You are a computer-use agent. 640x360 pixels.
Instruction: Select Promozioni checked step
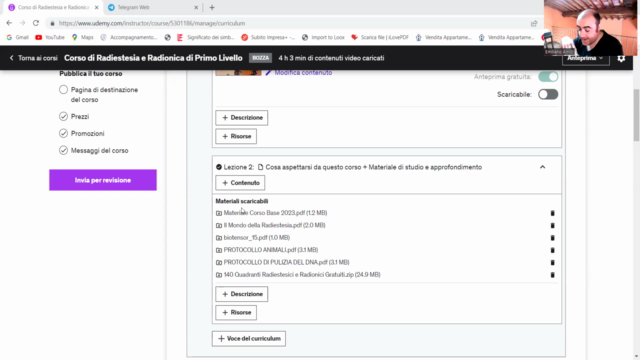point(82,133)
